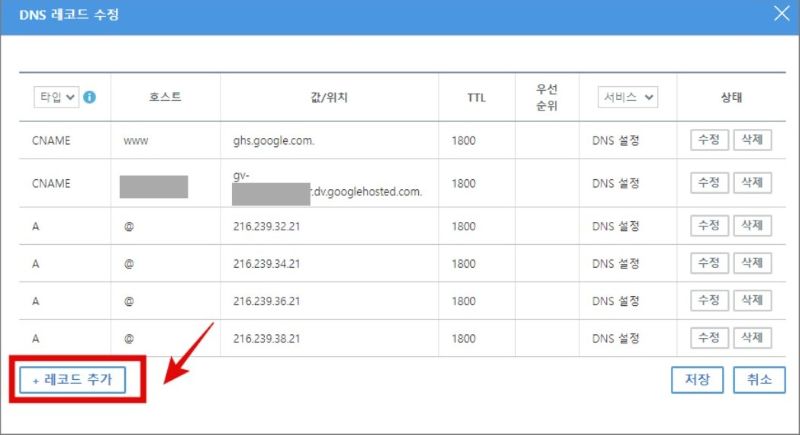Click 수정 for 216.239.36.21 record
Image resolution: width=800 pixels, height=435 pixels.
(709, 300)
